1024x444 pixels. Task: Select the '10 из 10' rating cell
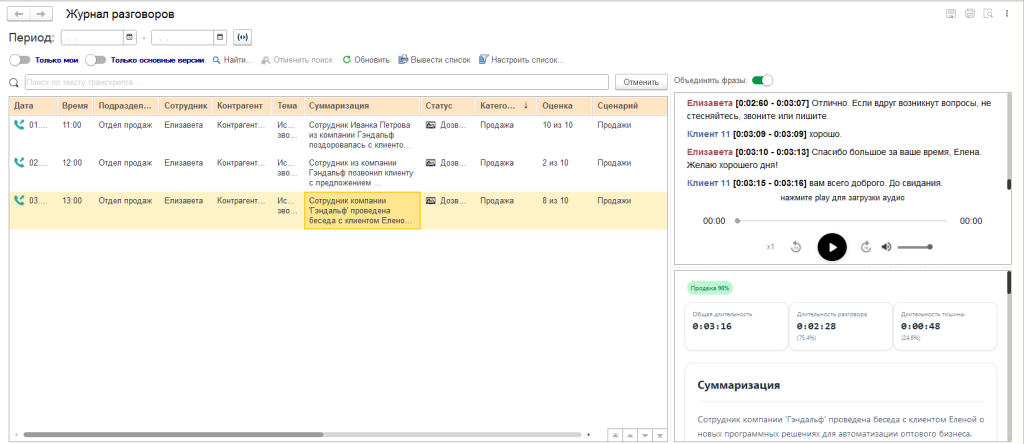click(x=564, y=135)
